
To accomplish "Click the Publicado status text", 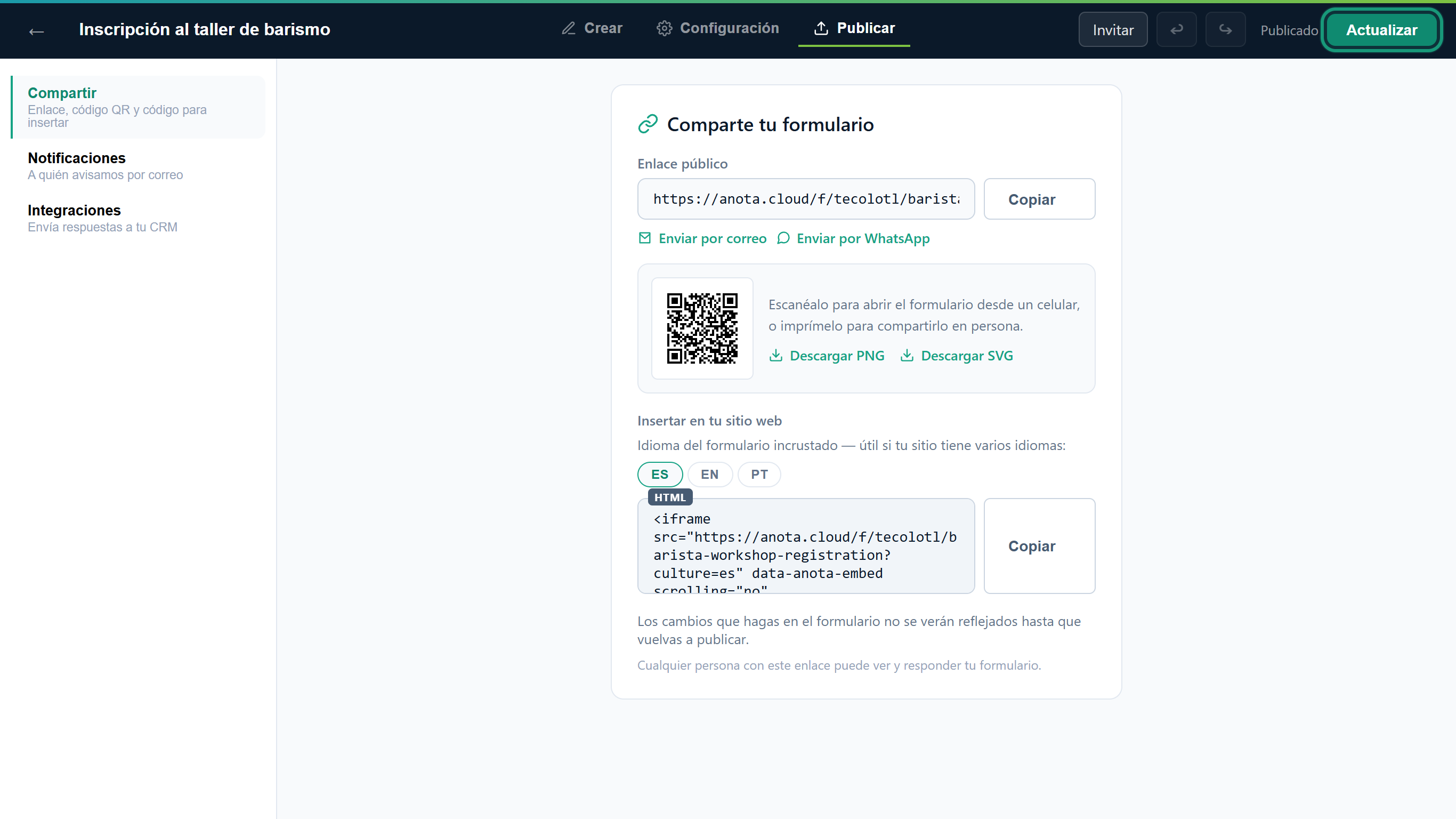I will (1289, 30).
